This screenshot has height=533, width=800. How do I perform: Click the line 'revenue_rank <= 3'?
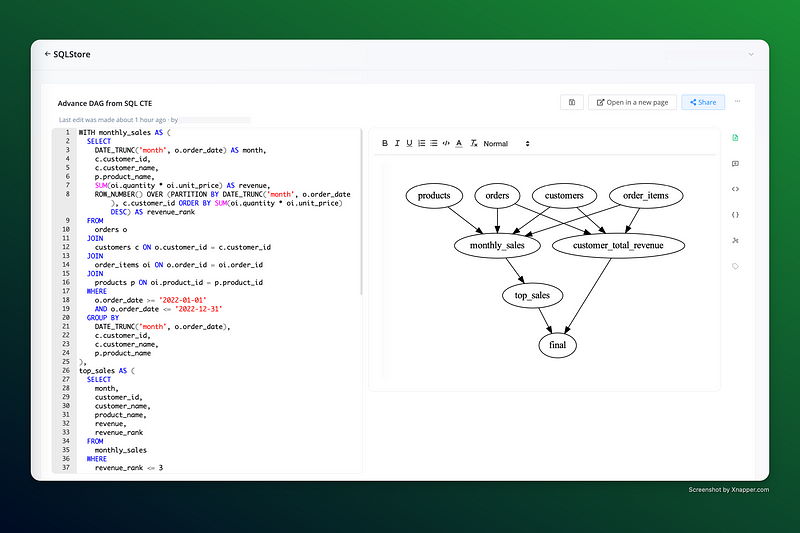(x=129, y=468)
